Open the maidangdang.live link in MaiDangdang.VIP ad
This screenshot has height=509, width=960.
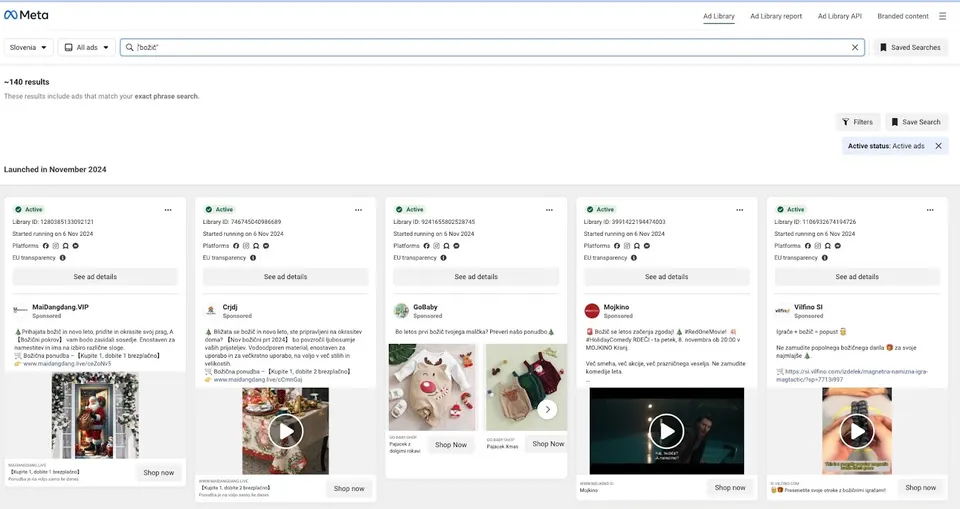[67, 364]
